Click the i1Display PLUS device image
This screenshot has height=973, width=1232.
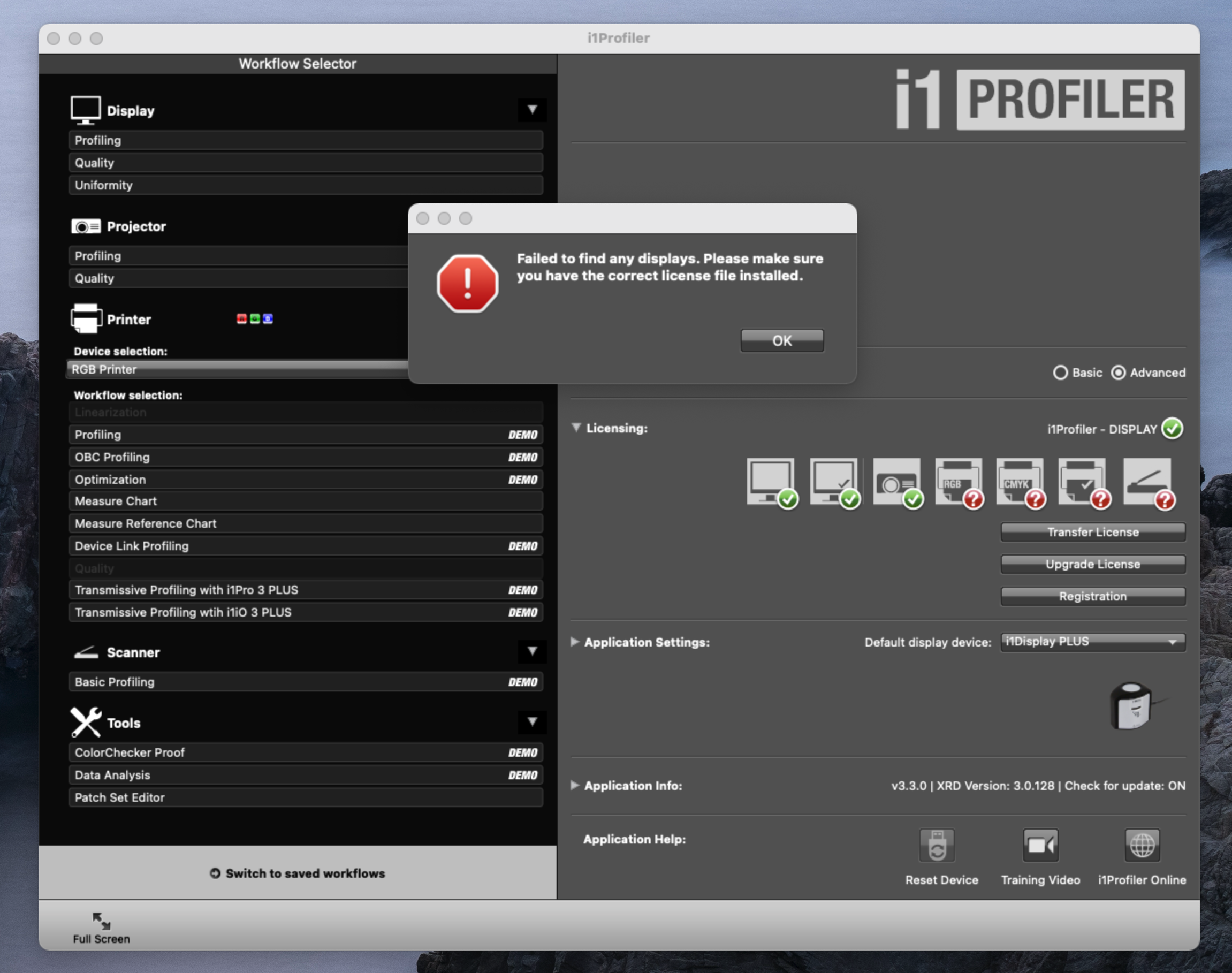pos(1132,706)
